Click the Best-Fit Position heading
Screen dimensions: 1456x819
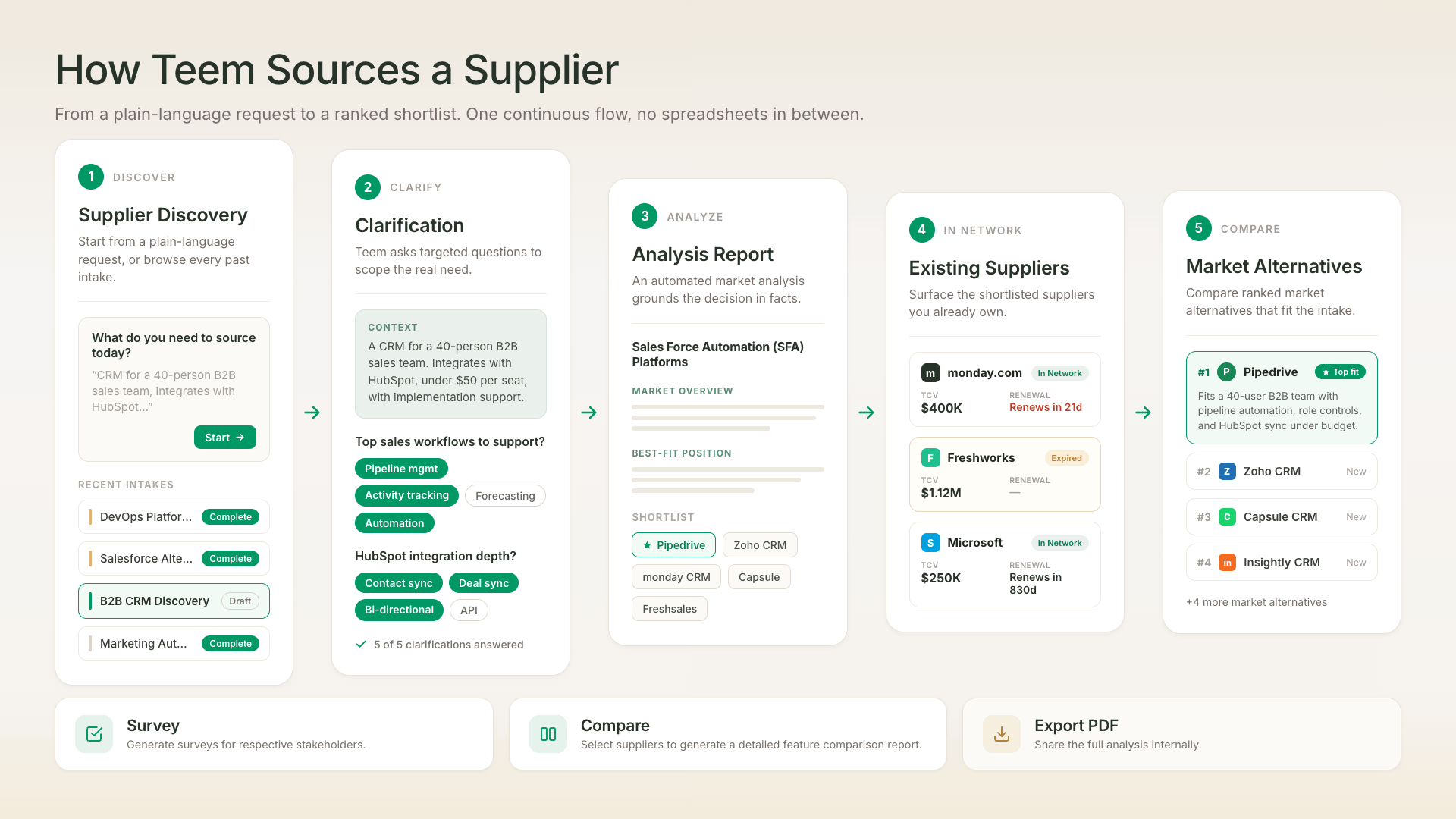click(x=682, y=453)
